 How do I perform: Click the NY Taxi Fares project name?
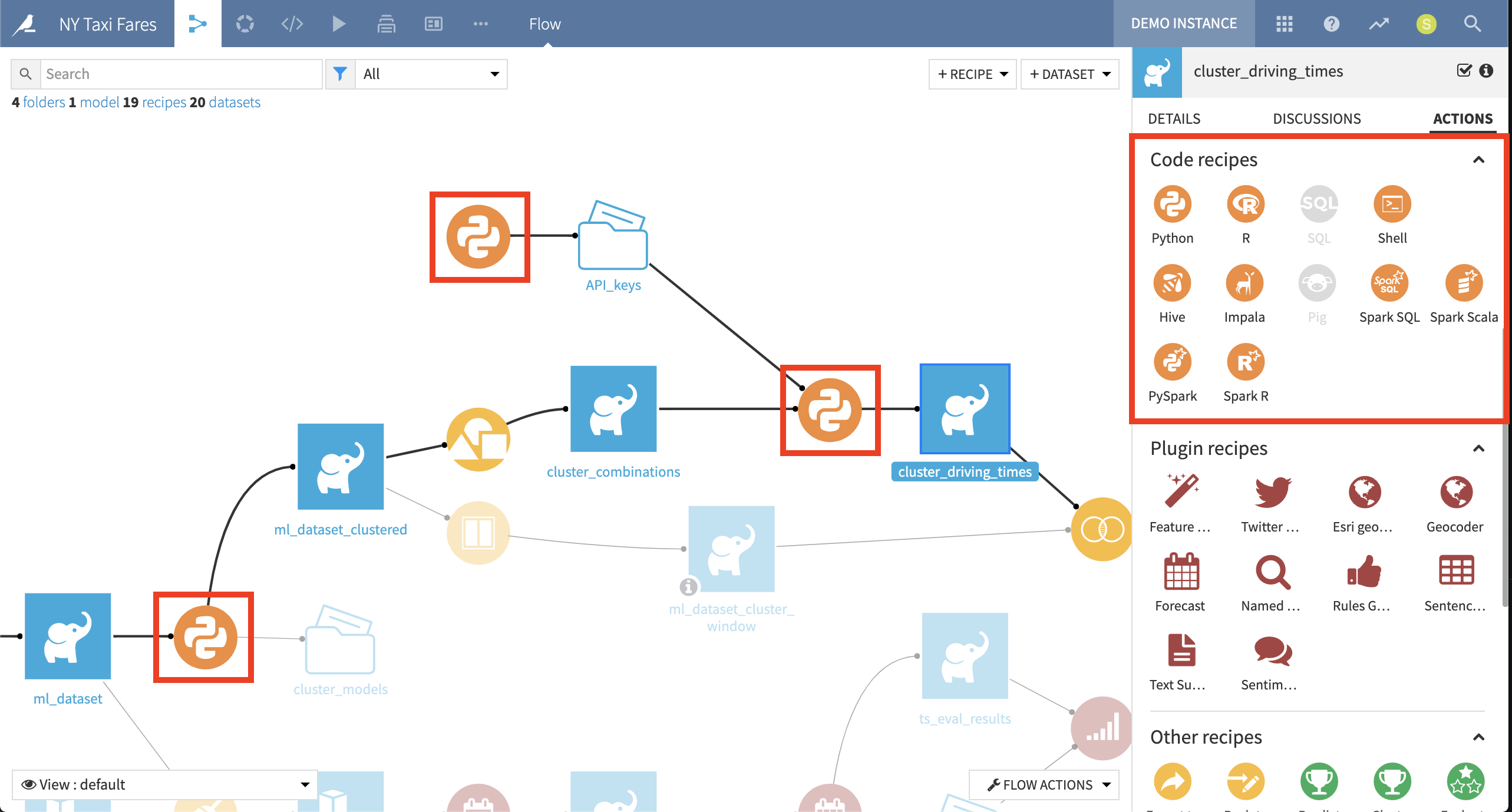click(x=108, y=24)
